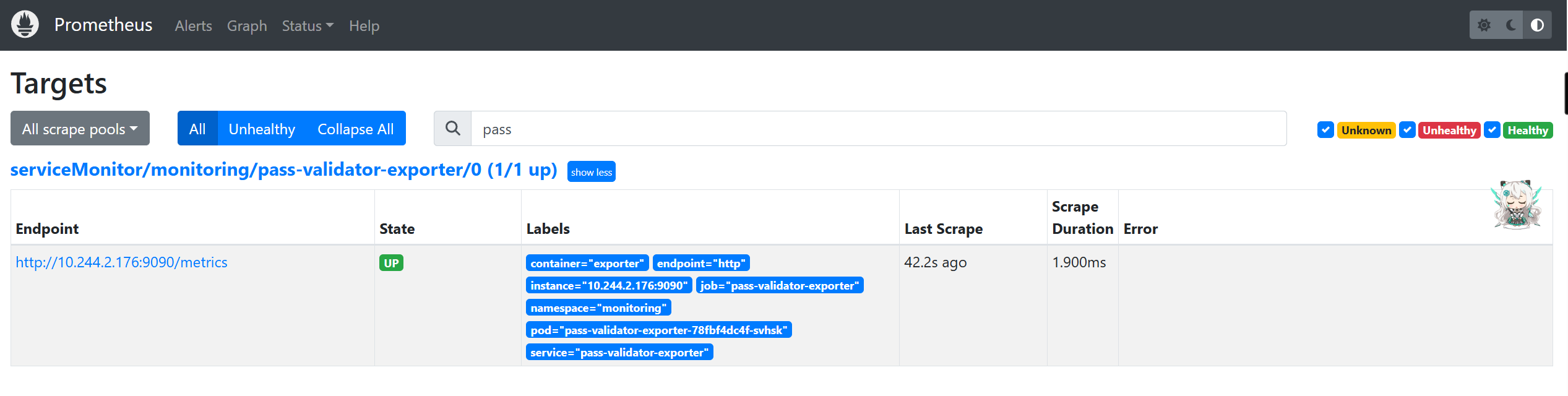Image resolution: width=1568 pixels, height=396 pixels.
Task: Click the search magnifier icon
Action: (x=453, y=129)
